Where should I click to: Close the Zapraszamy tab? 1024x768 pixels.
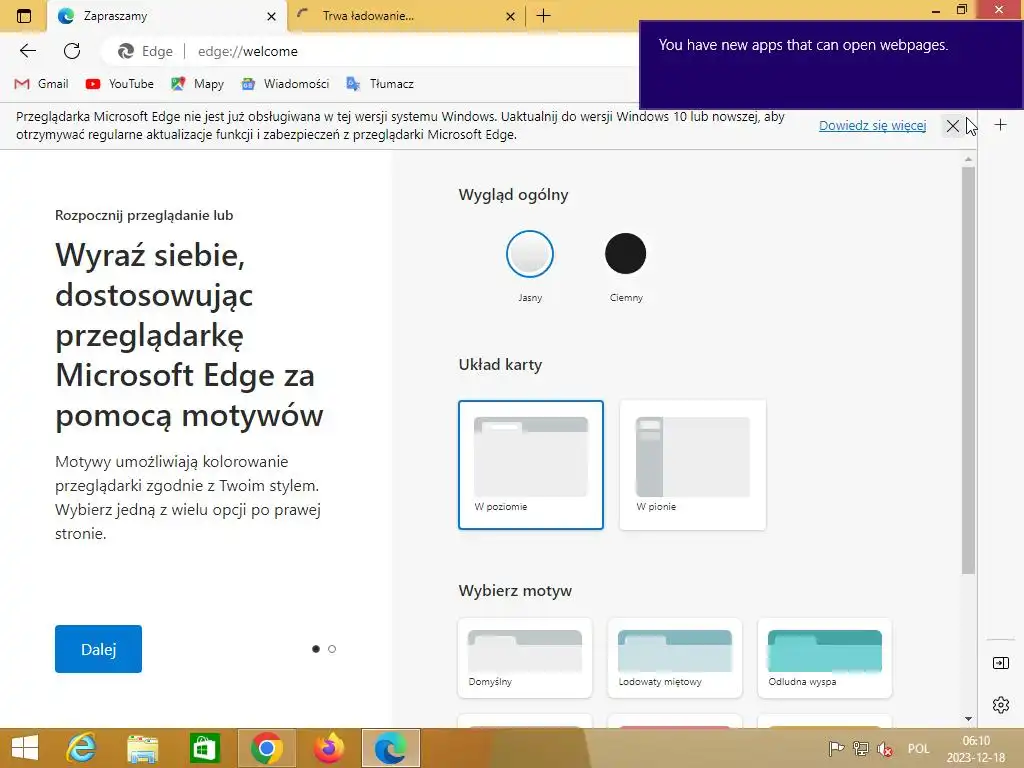pyautogui.click(x=271, y=16)
